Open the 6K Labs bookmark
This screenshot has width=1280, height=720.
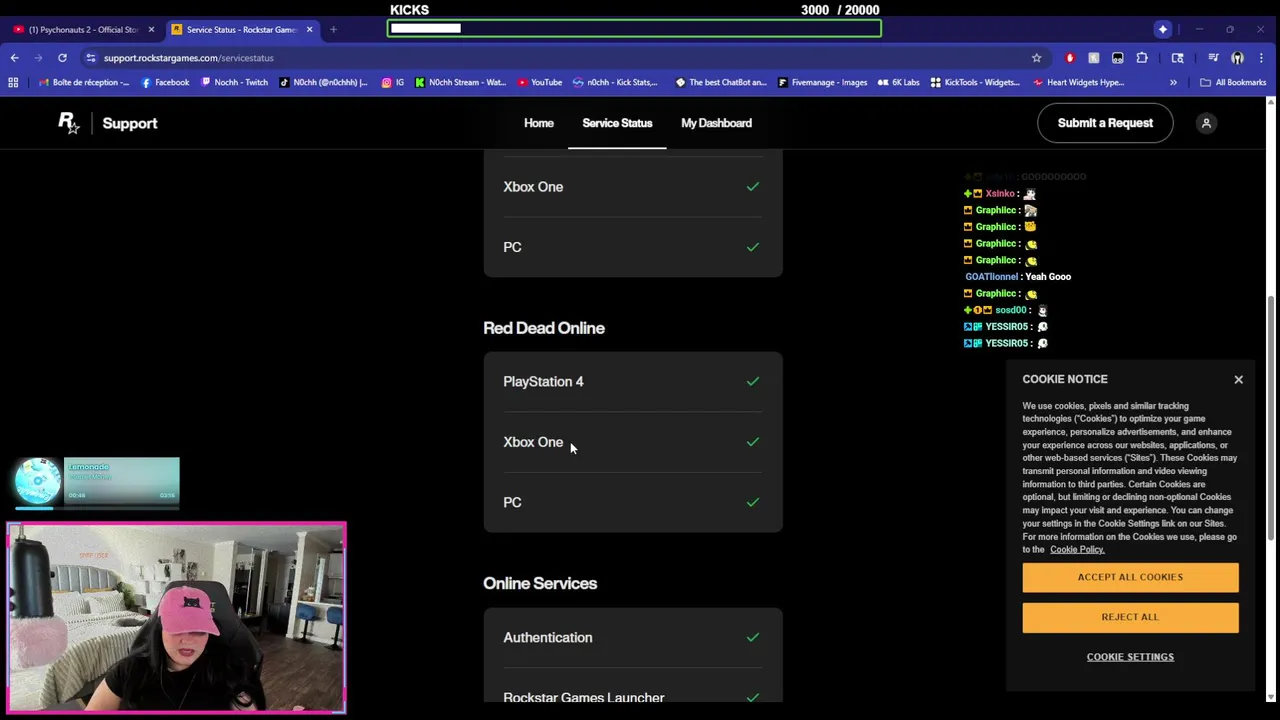(898, 82)
